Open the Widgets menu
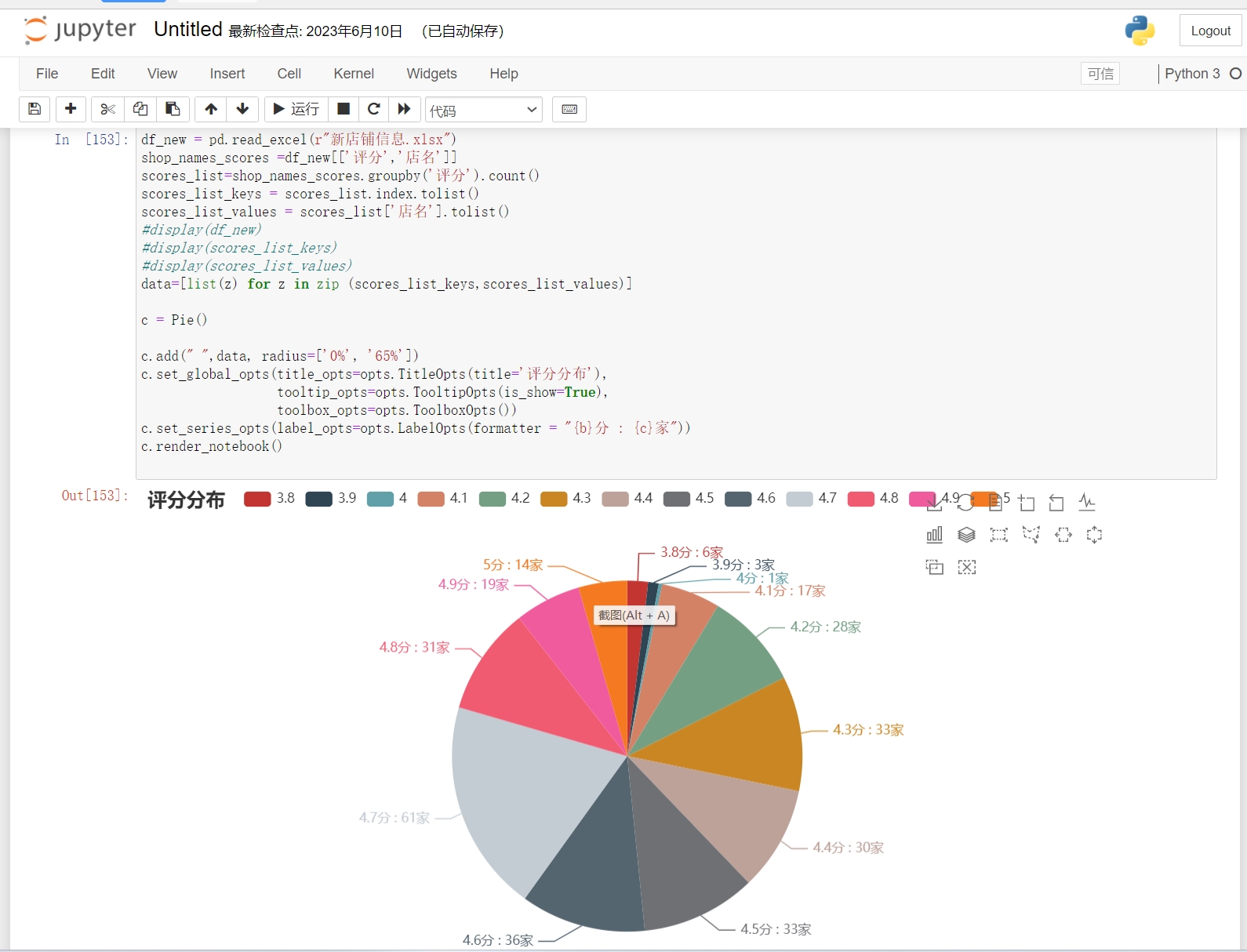 (431, 74)
